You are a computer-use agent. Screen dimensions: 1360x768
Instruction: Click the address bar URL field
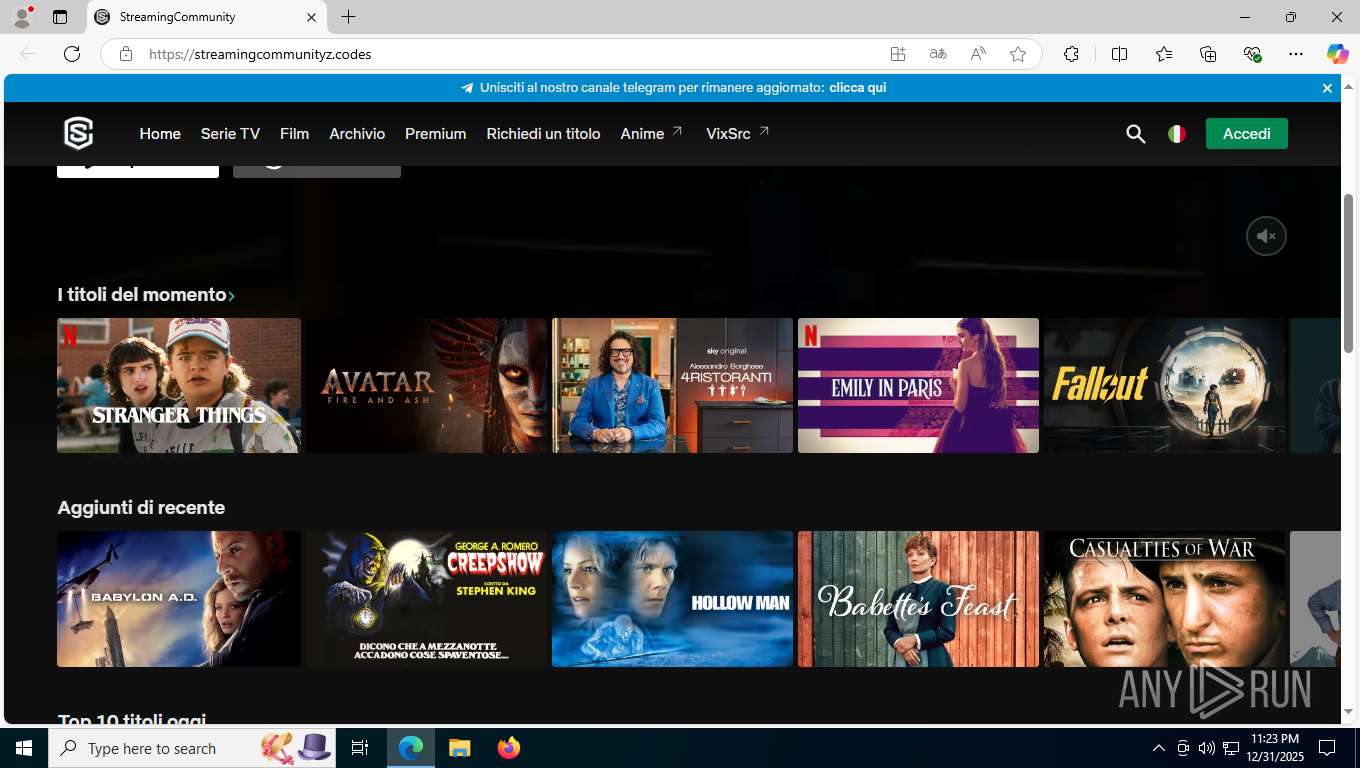click(510, 54)
